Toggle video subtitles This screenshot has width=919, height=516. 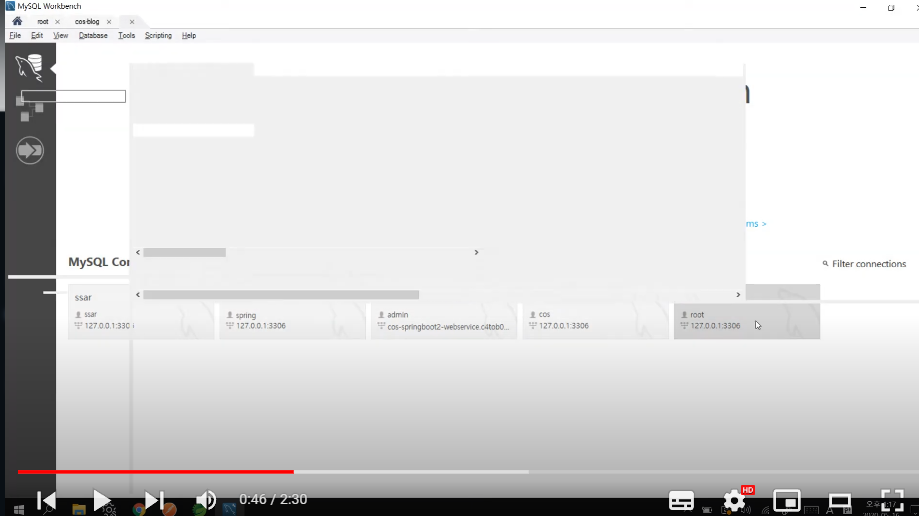coord(681,501)
